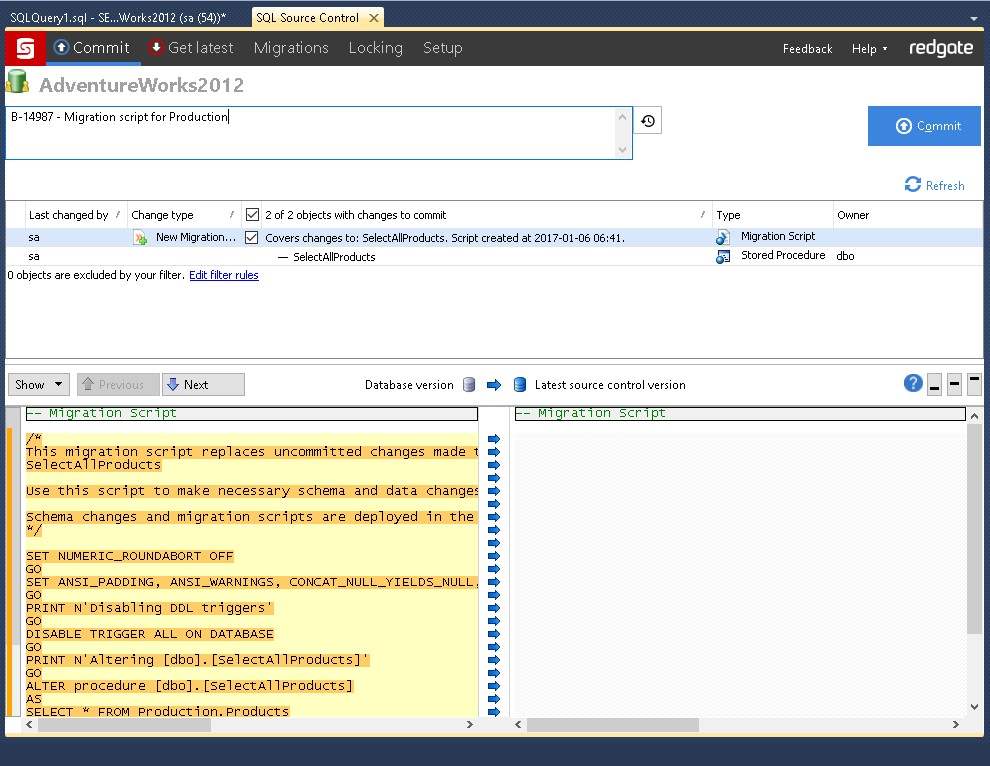Click the blue help question mark icon
Viewport: 990px width, 766px height.
click(x=912, y=383)
